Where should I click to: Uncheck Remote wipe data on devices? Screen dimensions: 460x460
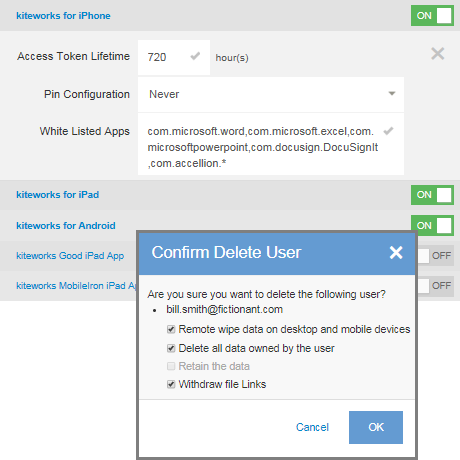tap(171, 330)
